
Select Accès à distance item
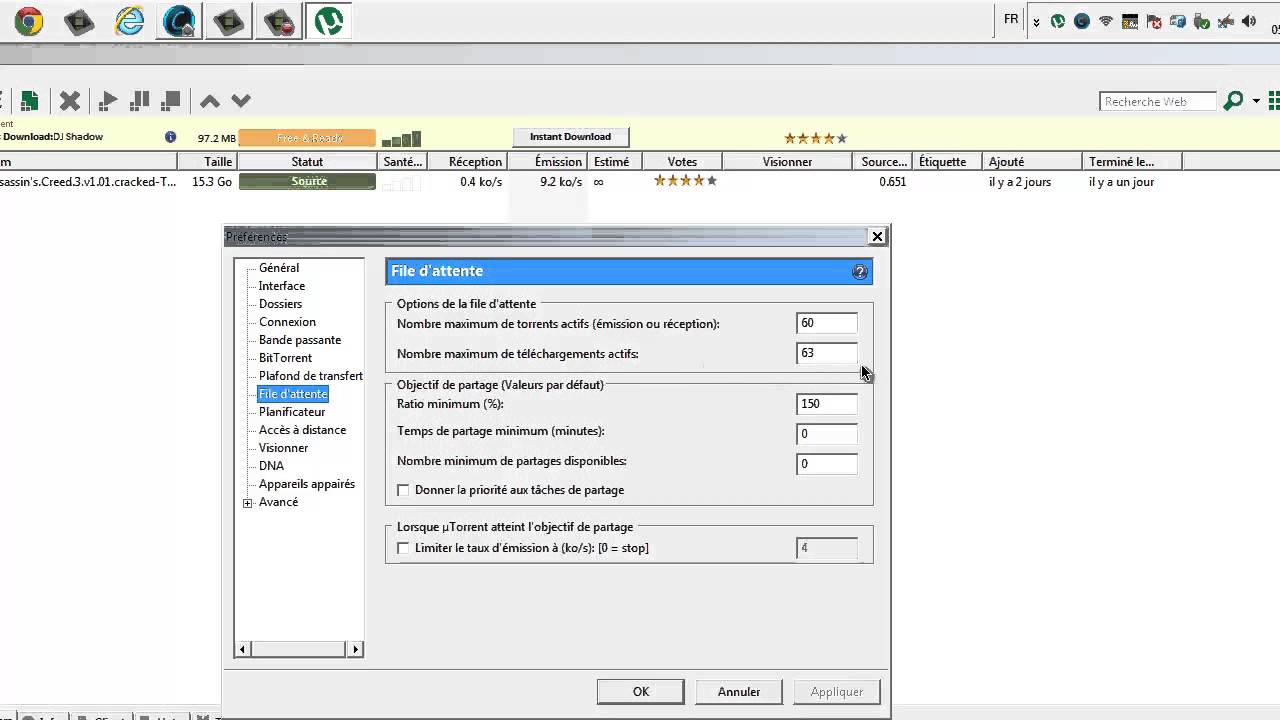302,430
